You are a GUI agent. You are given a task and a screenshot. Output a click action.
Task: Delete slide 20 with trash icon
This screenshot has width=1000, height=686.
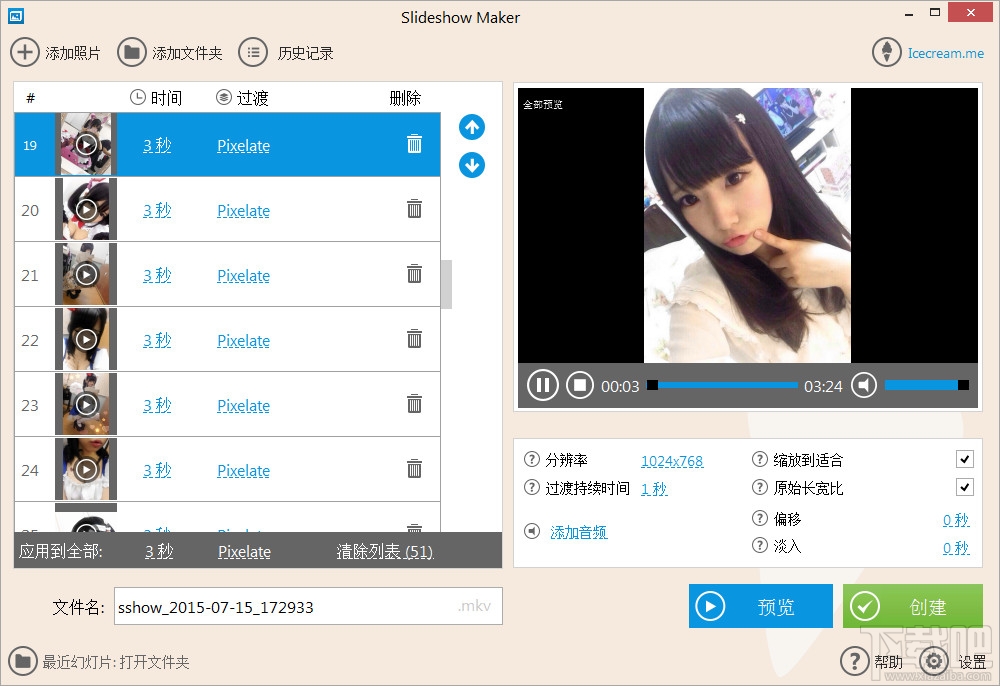coord(415,209)
